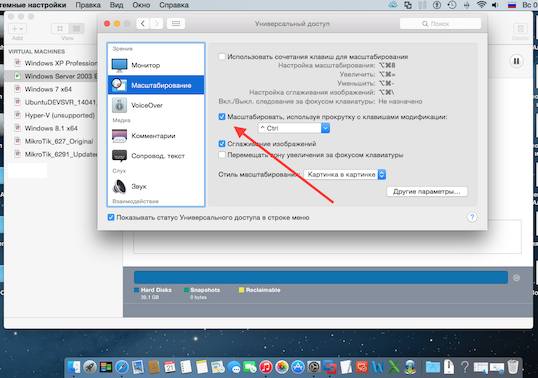Click the blue Hard Disks usage bar
Viewport: 538px width, 378px height.
point(321,277)
